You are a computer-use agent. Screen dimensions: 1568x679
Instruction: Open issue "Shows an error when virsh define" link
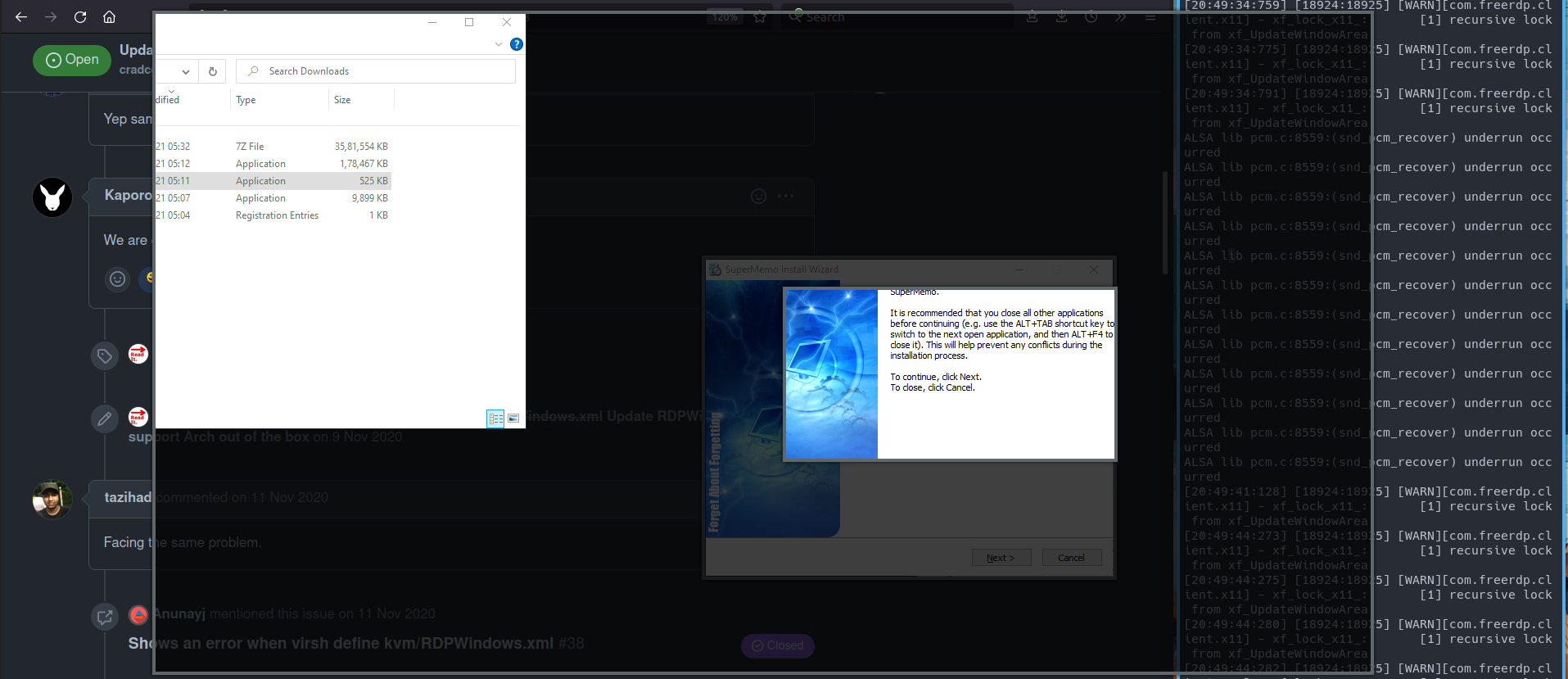click(x=341, y=643)
